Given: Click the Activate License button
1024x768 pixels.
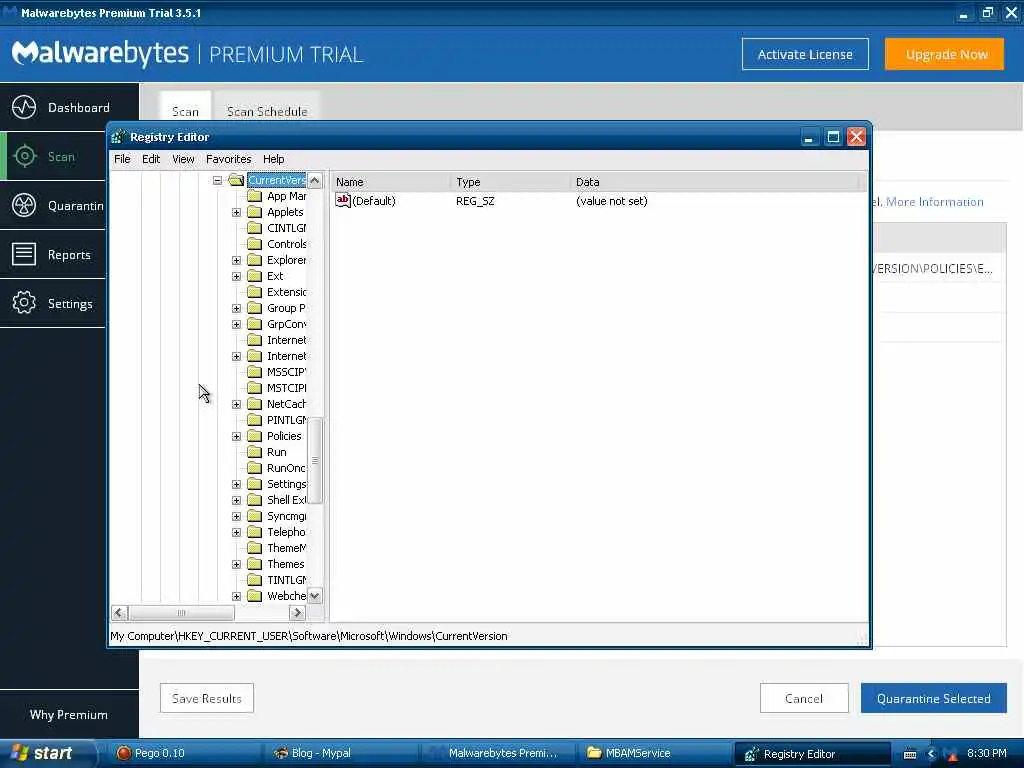Looking at the screenshot, I should 805,54.
